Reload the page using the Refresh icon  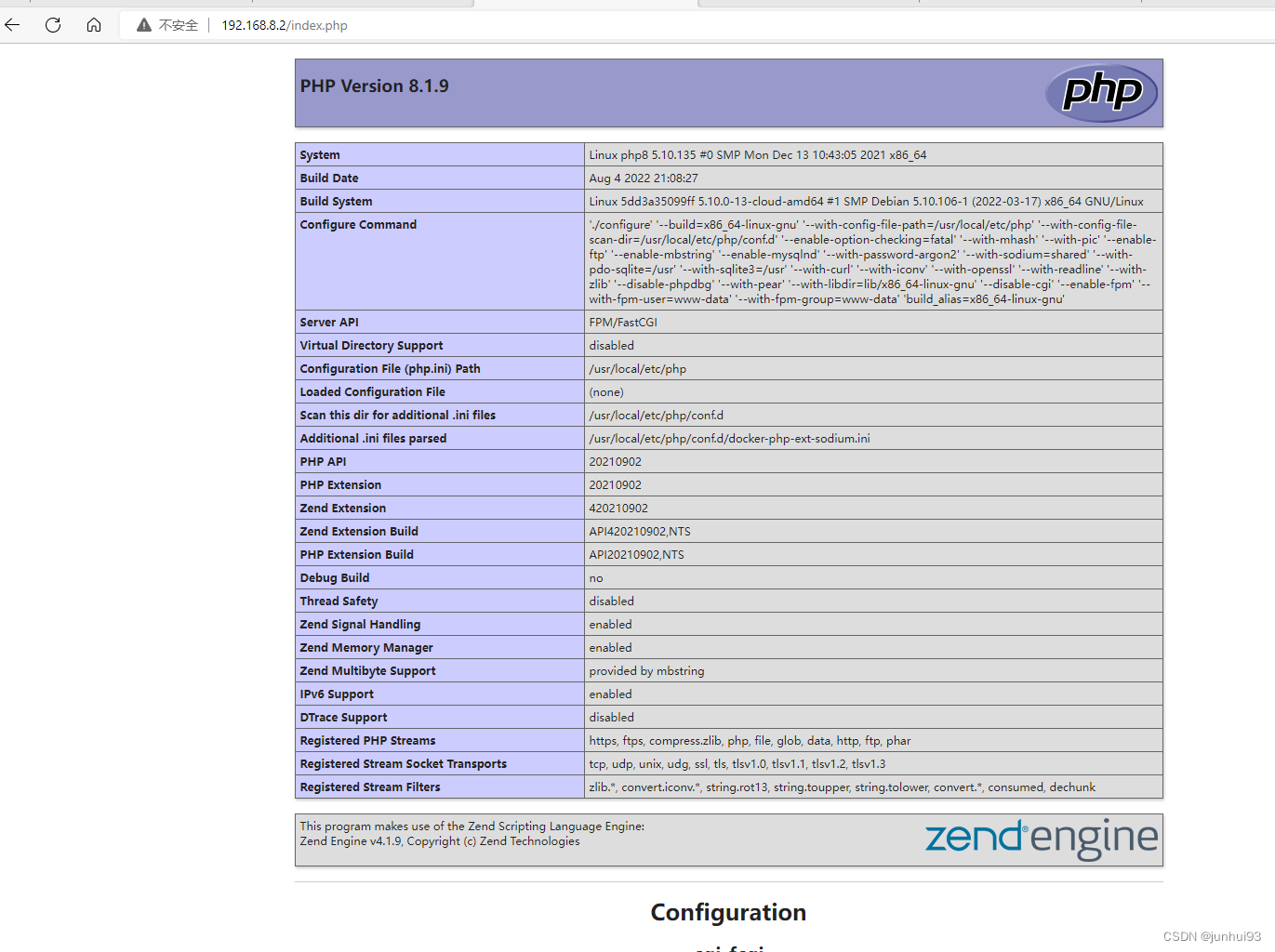[x=53, y=25]
